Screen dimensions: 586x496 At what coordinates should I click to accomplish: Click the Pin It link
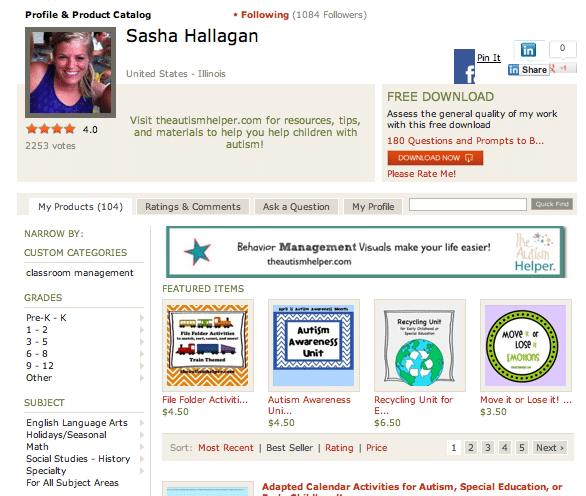click(489, 58)
